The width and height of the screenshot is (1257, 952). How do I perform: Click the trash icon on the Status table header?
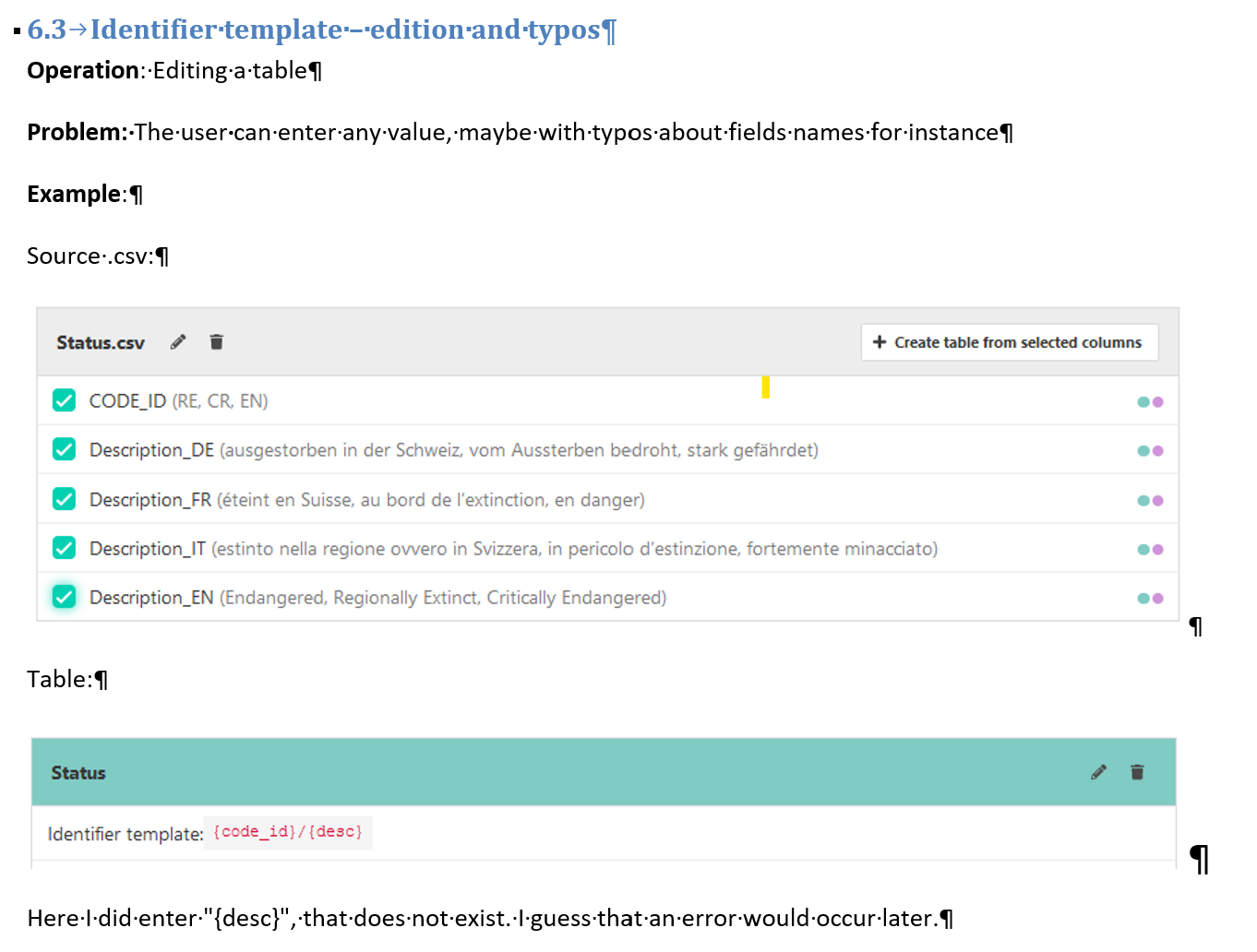[x=1137, y=772]
